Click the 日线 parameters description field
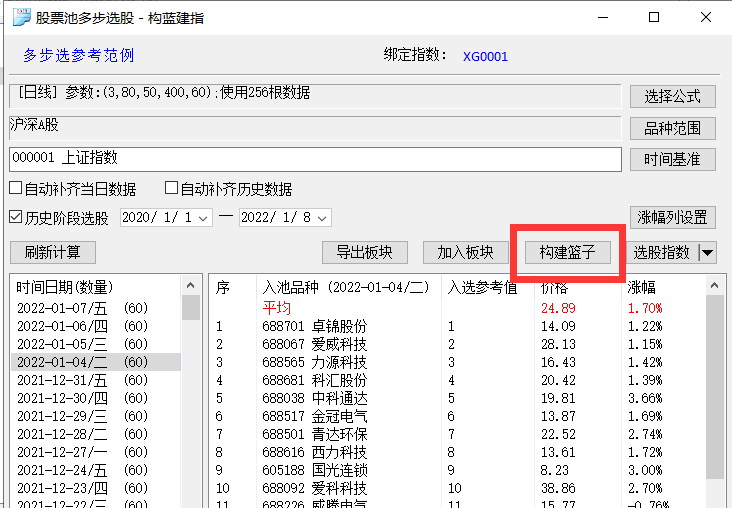Viewport: 732px width, 508px height. (x=315, y=96)
